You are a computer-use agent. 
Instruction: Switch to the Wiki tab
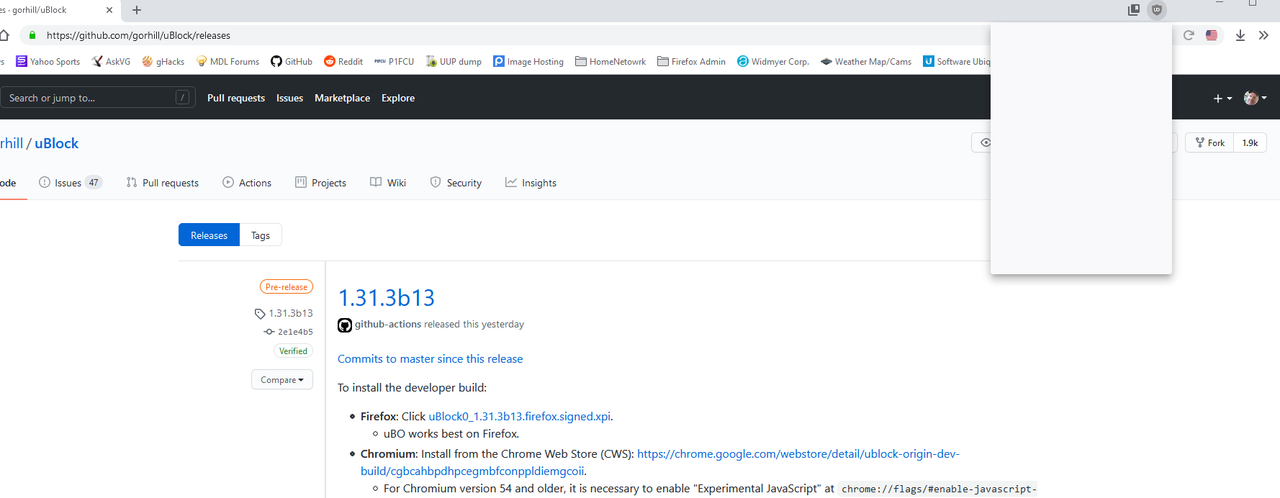point(388,183)
